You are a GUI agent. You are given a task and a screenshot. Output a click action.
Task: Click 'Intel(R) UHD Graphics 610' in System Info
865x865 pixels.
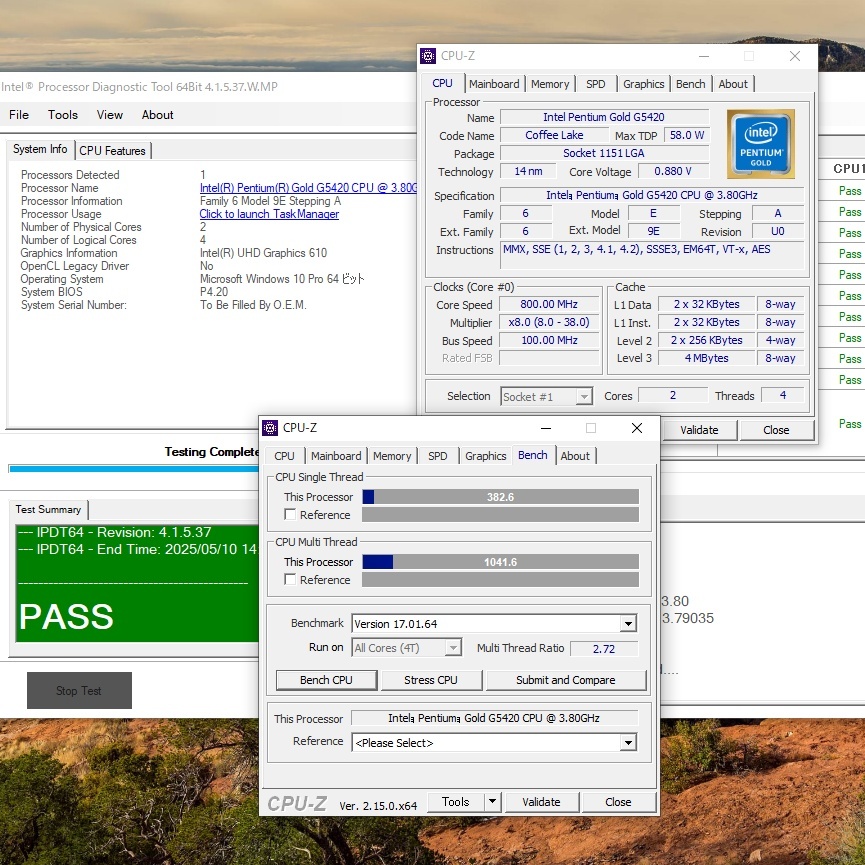[x=263, y=253]
